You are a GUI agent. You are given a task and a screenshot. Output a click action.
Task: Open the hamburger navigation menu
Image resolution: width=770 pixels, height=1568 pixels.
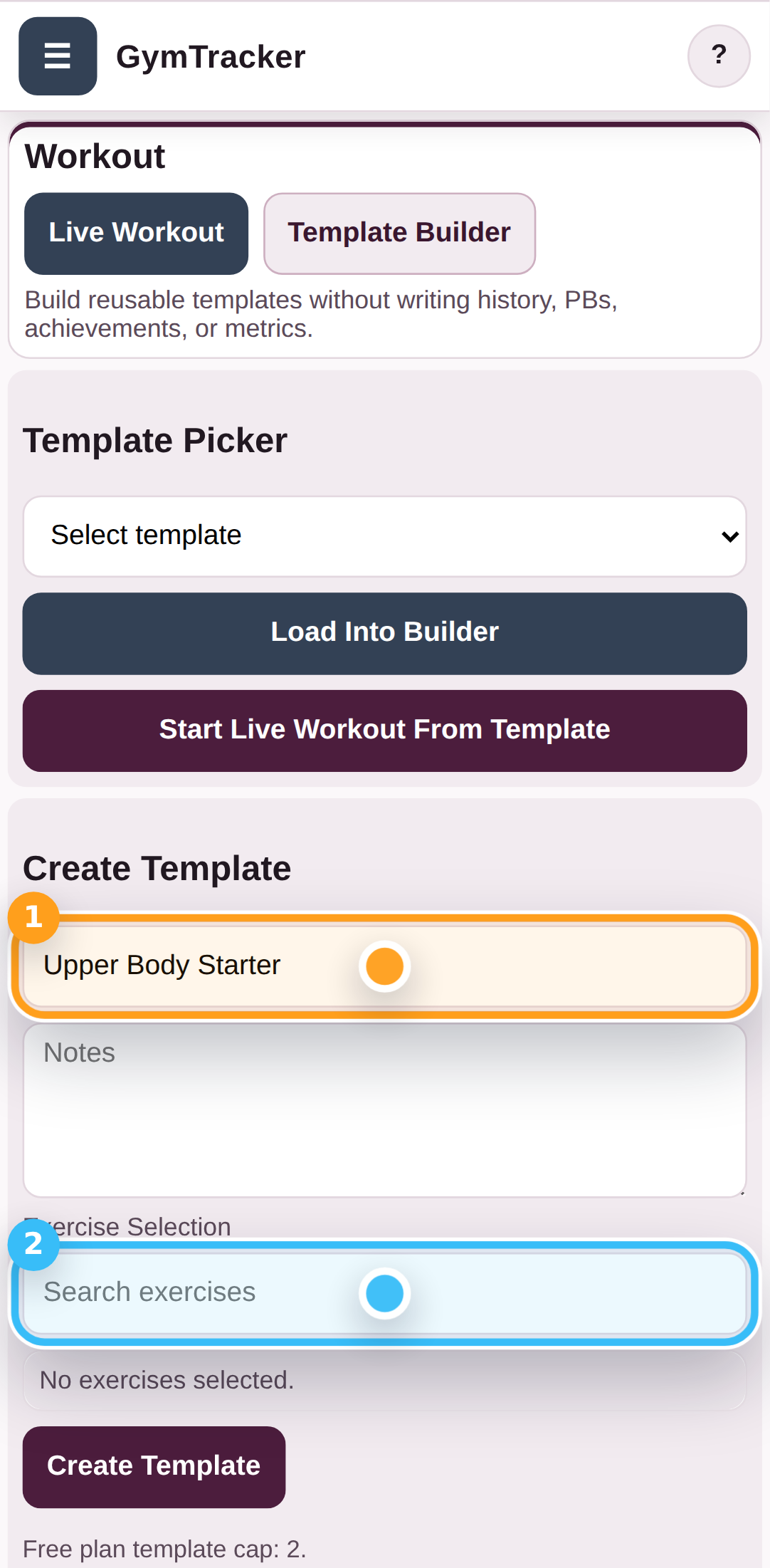[57, 56]
